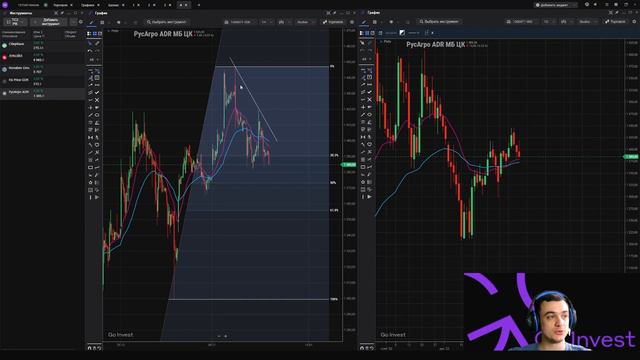Viewport: 640px width, 360px height.
Task: Click the green current price label on right chart axis
Action: click(632, 157)
